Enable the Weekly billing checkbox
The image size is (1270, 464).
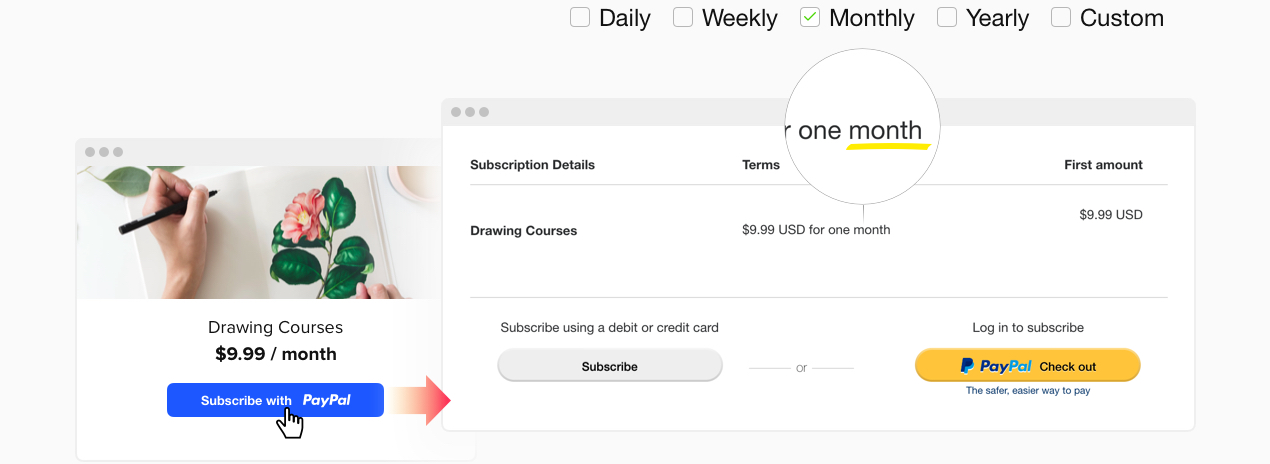point(683,17)
